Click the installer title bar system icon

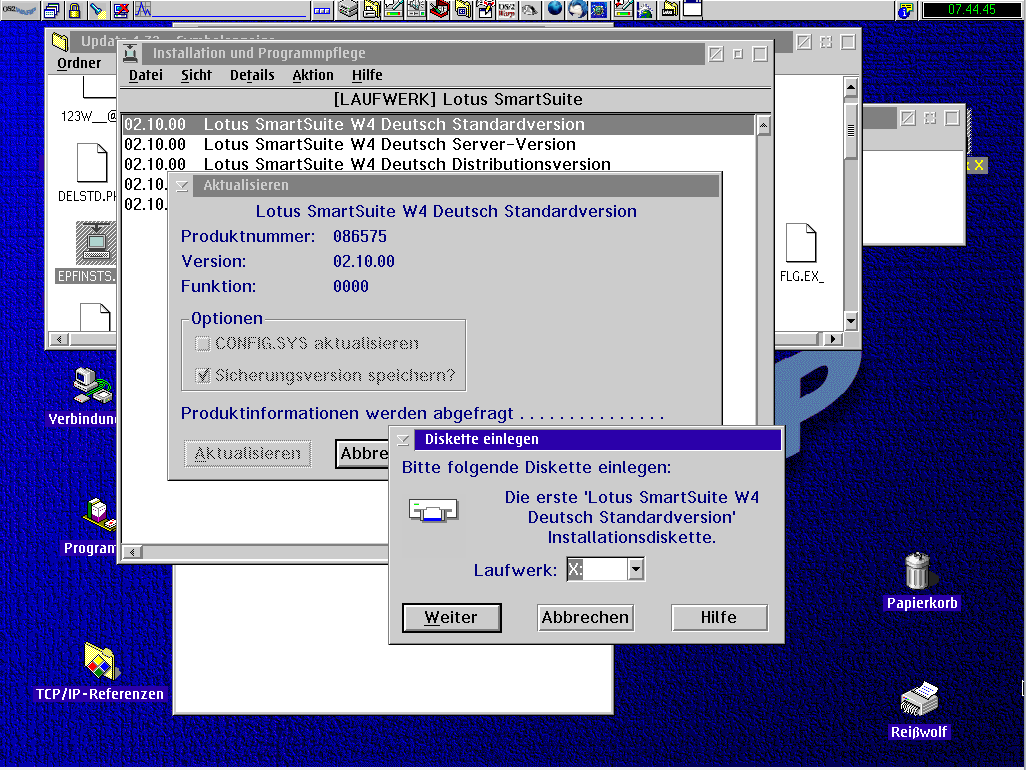[131, 54]
